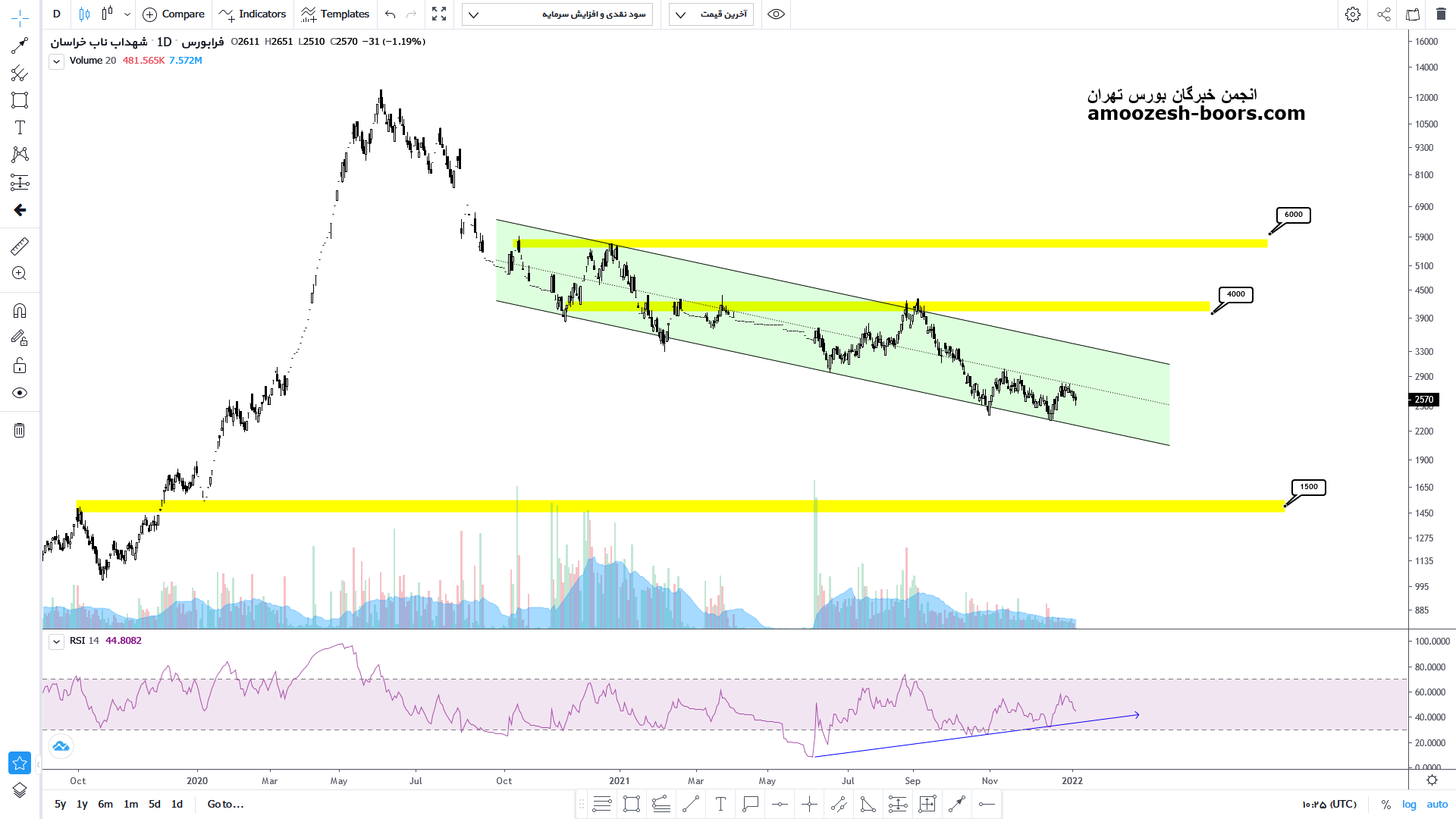The image size is (1456, 819).
Task: Click the Go to... date field
Action: click(225, 804)
